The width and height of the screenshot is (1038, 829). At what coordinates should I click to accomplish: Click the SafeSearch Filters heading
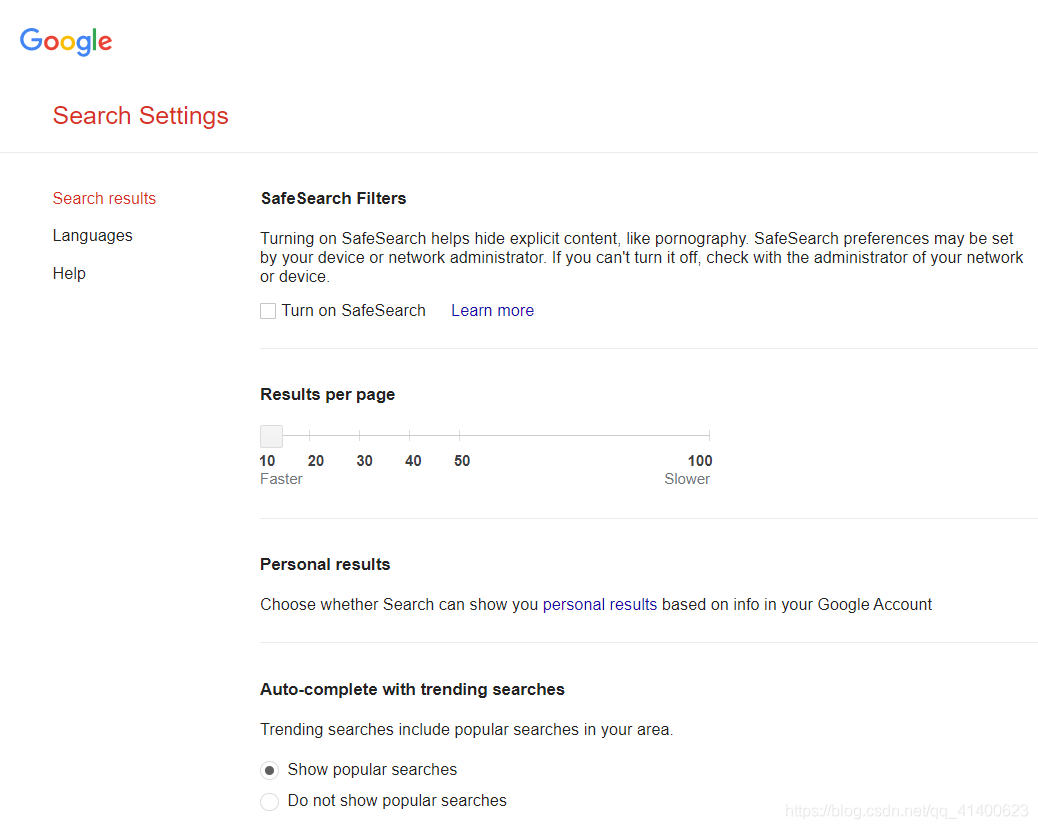pyautogui.click(x=334, y=199)
